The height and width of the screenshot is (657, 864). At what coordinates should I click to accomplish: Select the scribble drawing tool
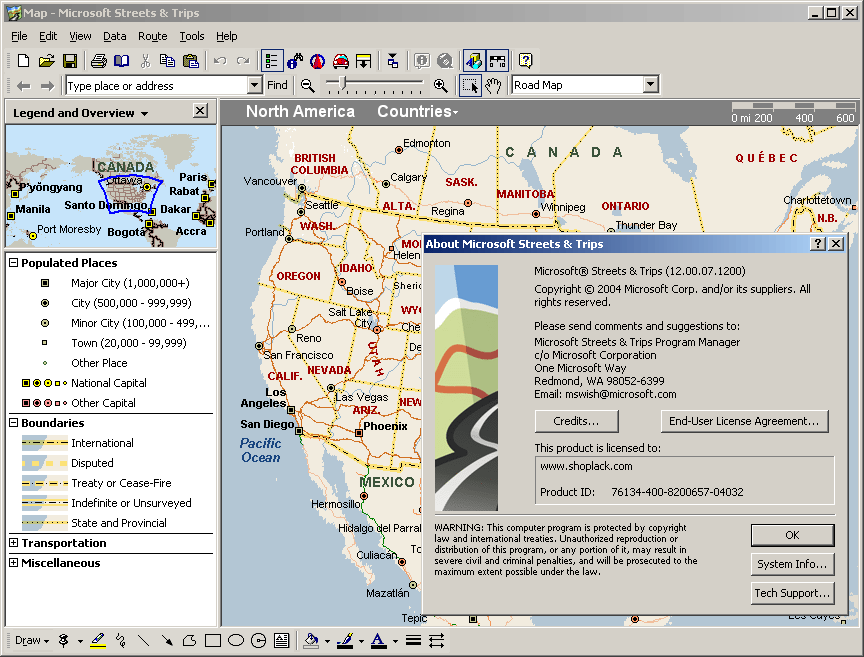[x=121, y=640]
